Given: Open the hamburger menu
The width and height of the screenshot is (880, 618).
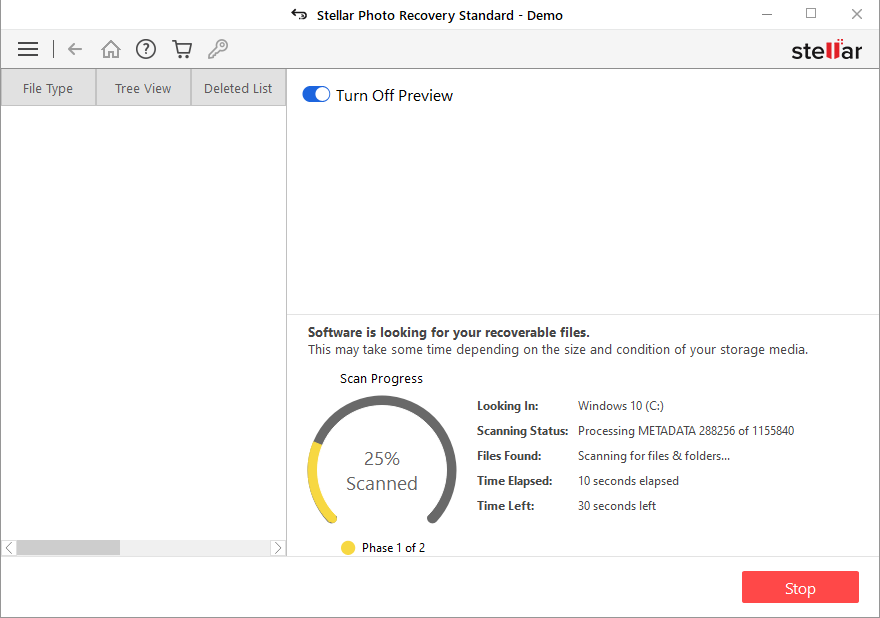Looking at the screenshot, I should (28, 49).
